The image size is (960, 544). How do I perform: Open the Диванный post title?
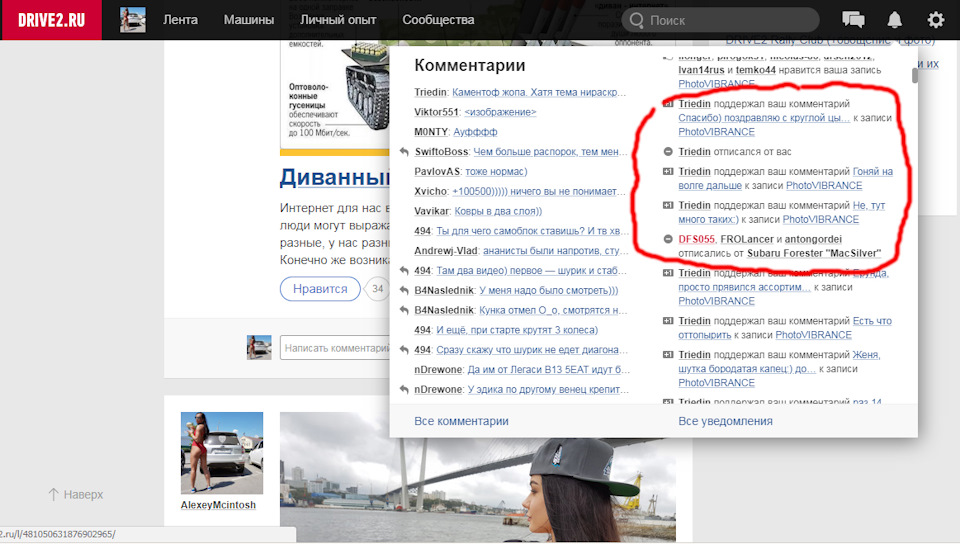[335, 177]
